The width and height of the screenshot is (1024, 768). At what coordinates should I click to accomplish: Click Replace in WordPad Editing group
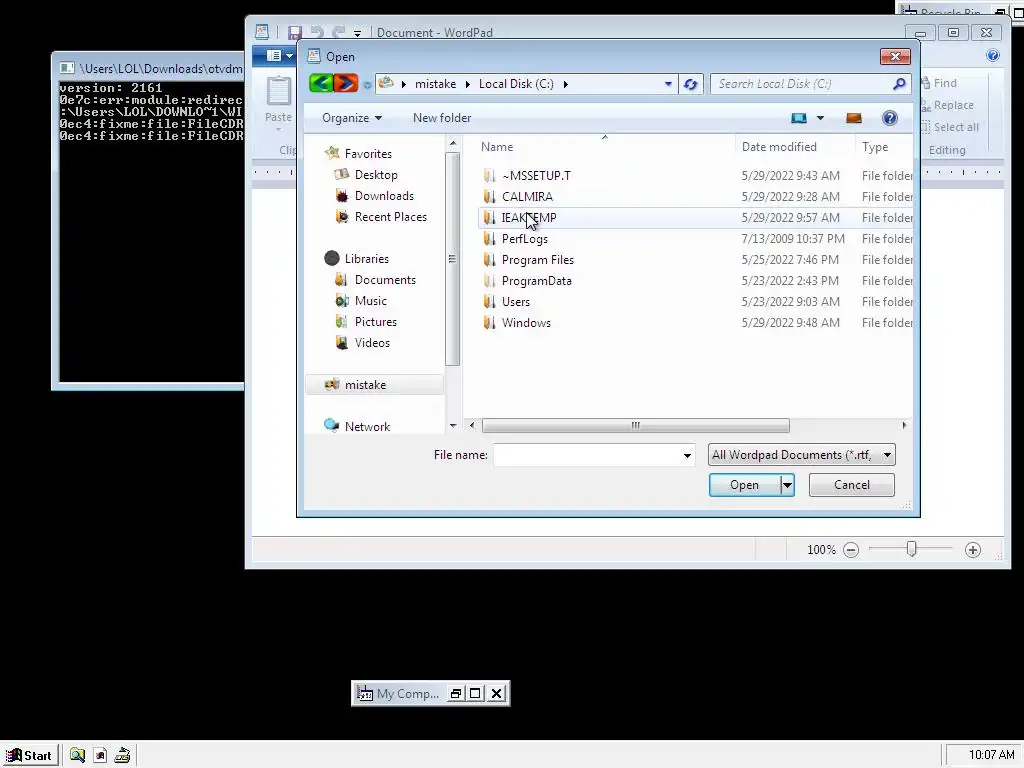pos(948,105)
